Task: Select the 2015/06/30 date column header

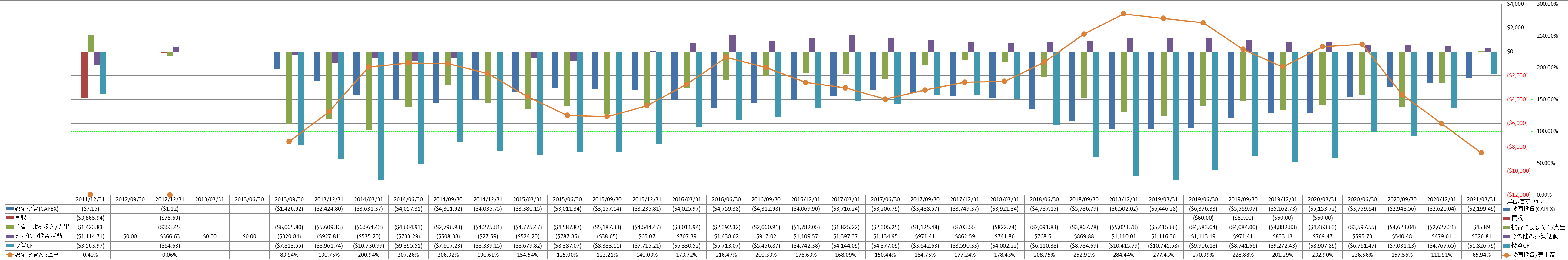Action: [567, 199]
